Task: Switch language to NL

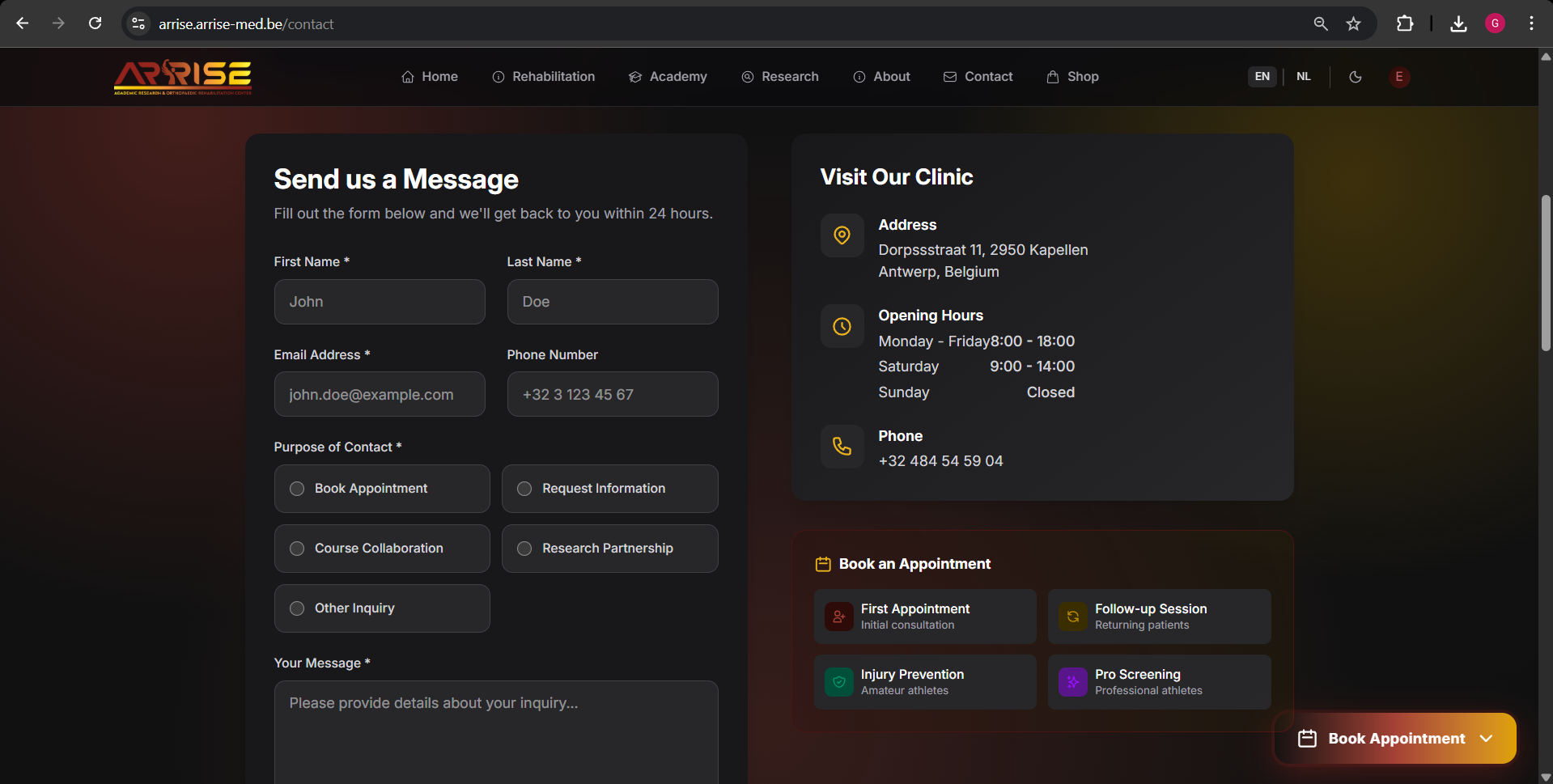Action: click(x=1303, y=77)
